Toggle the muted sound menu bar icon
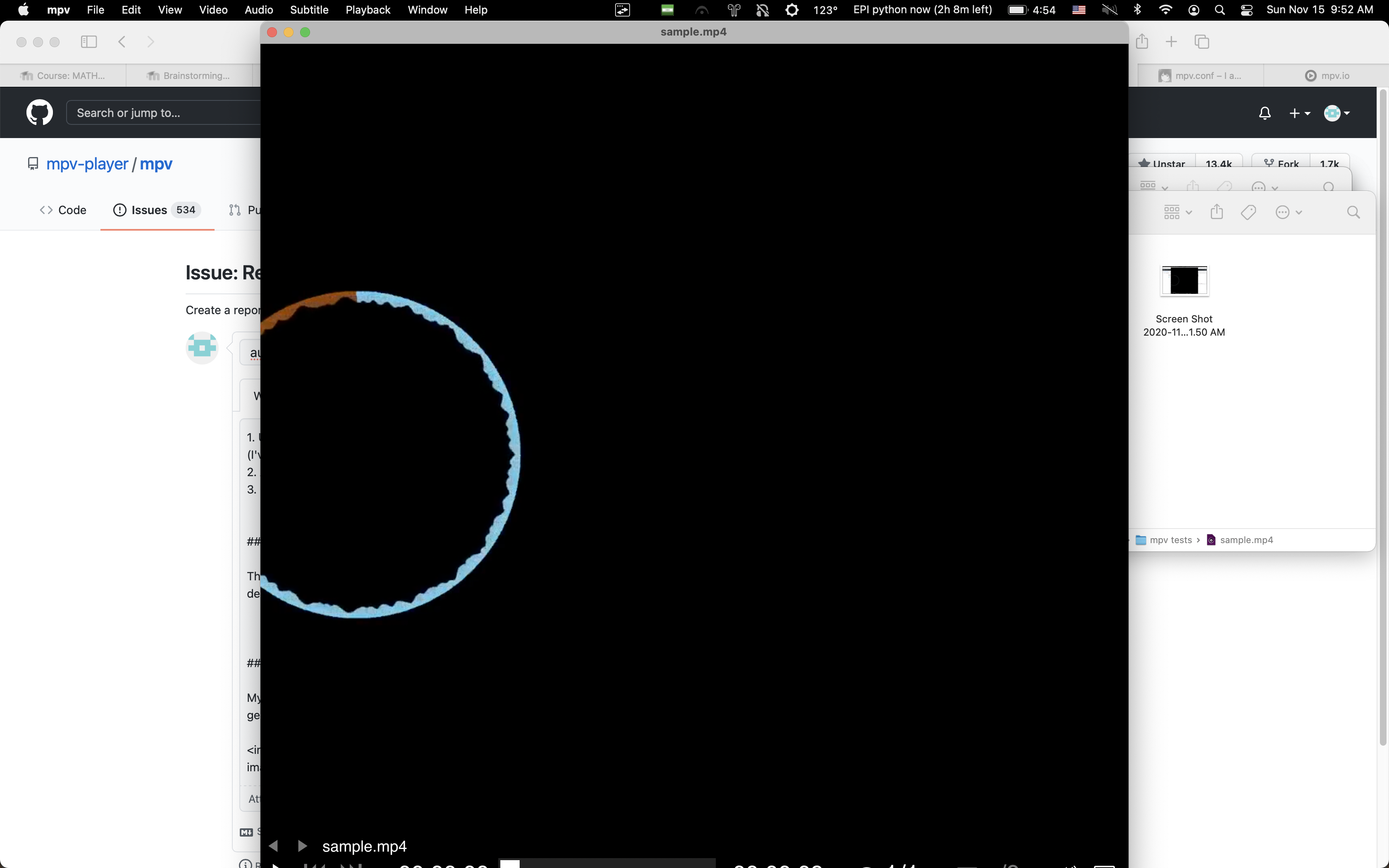The height and width of the screenshot is (868, 1389). point(1110,10)
